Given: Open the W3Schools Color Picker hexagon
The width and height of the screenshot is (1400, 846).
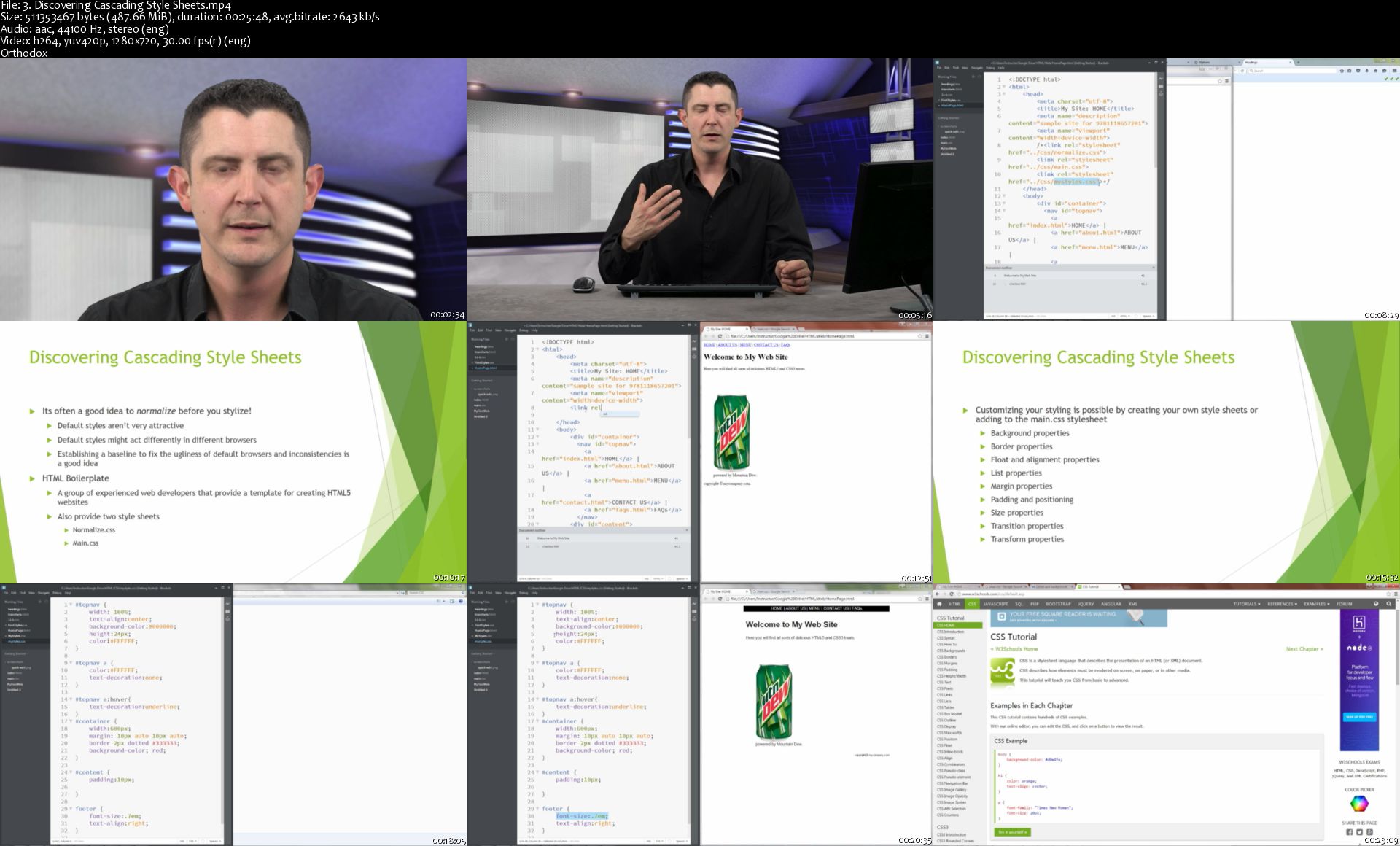Looking at the screenshot, I should tap(1359, 804).
